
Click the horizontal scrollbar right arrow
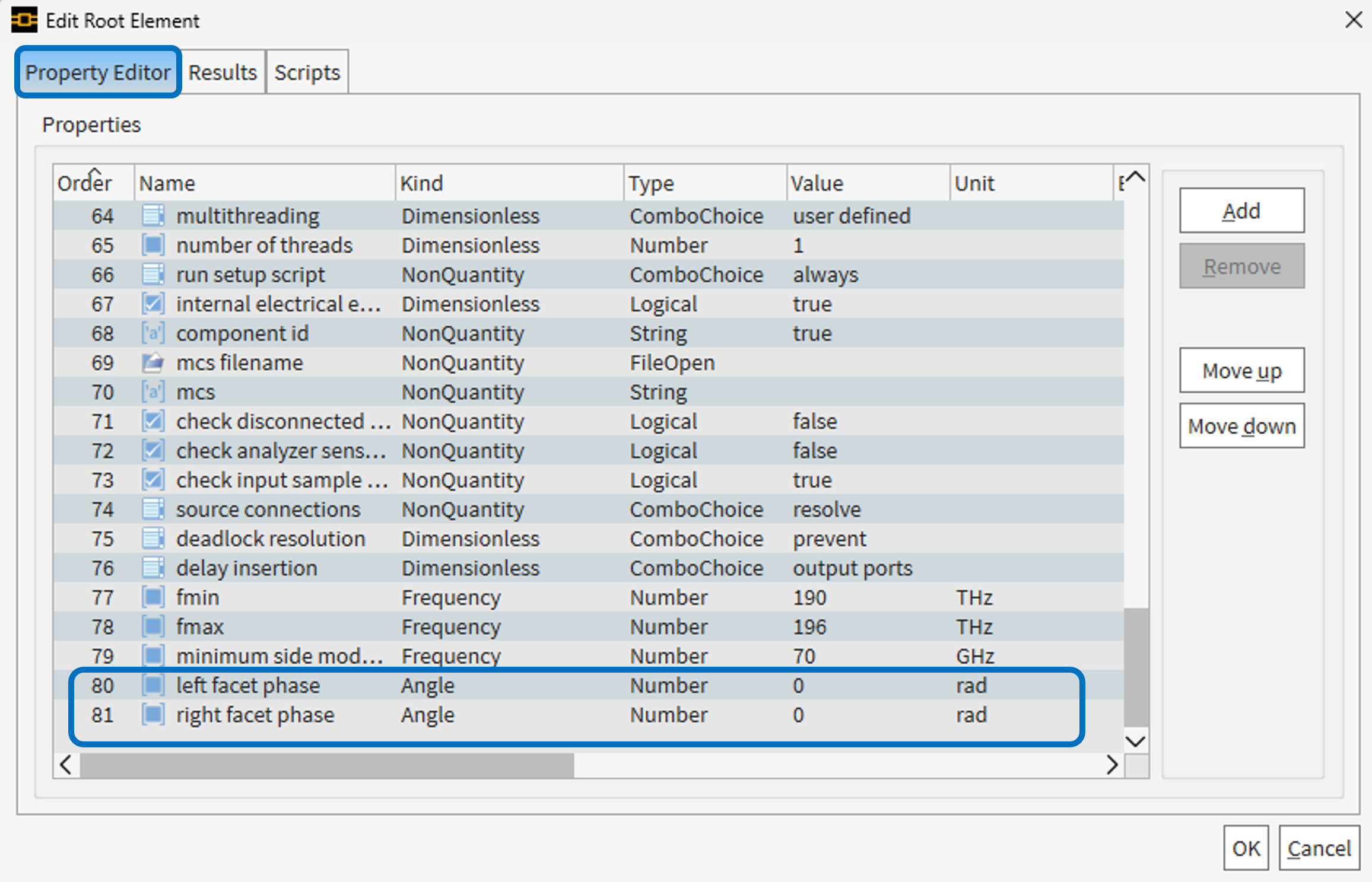1112,765
